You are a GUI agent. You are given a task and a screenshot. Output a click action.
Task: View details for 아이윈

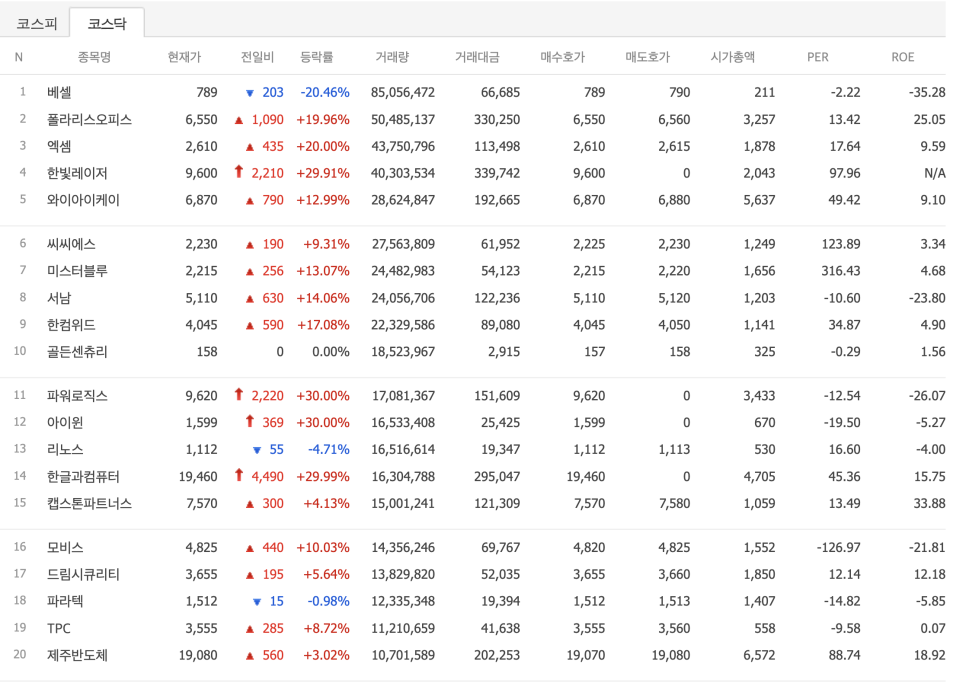point(65,422)
